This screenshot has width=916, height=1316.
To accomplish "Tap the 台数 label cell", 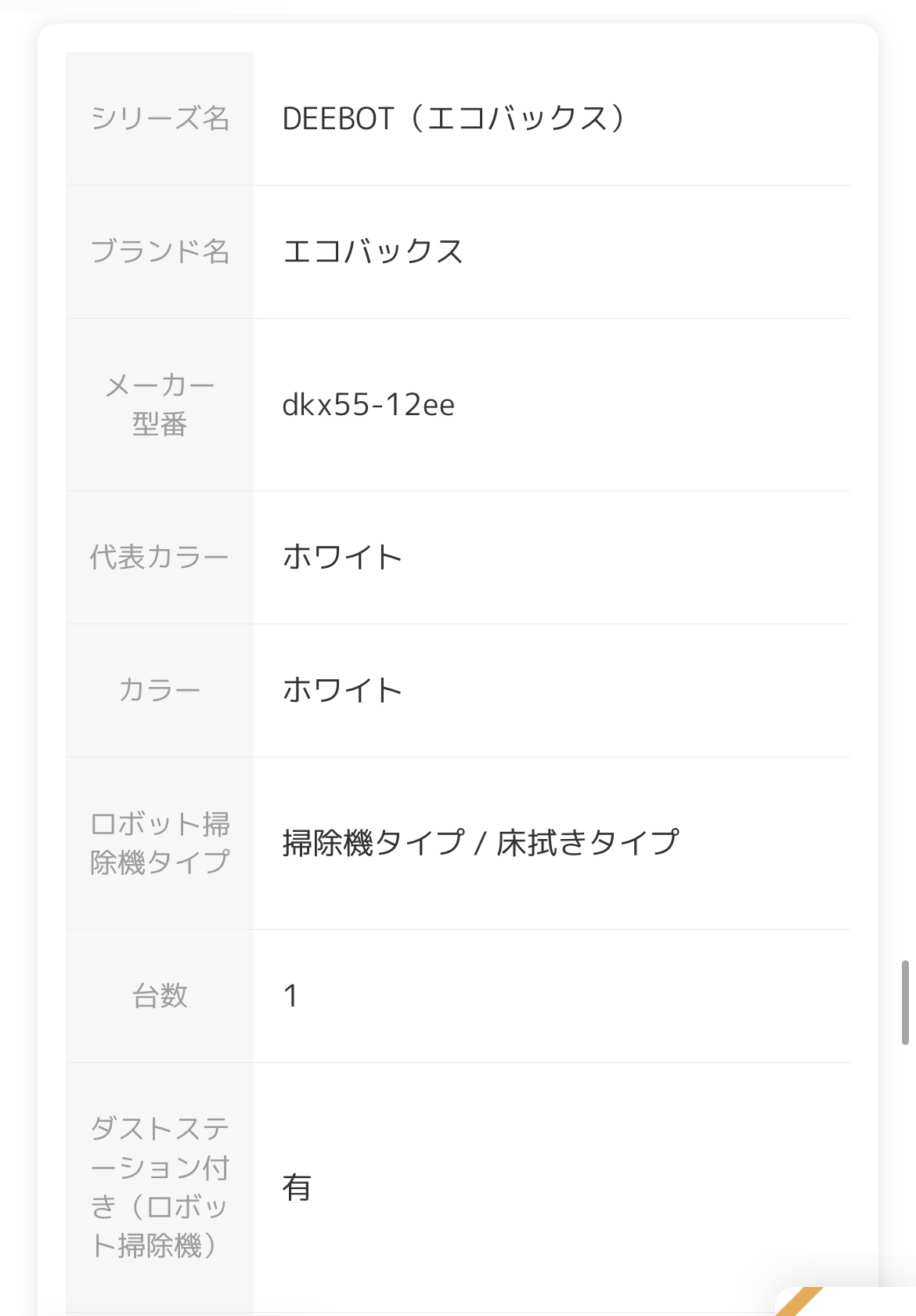I will tap(160, 996).
